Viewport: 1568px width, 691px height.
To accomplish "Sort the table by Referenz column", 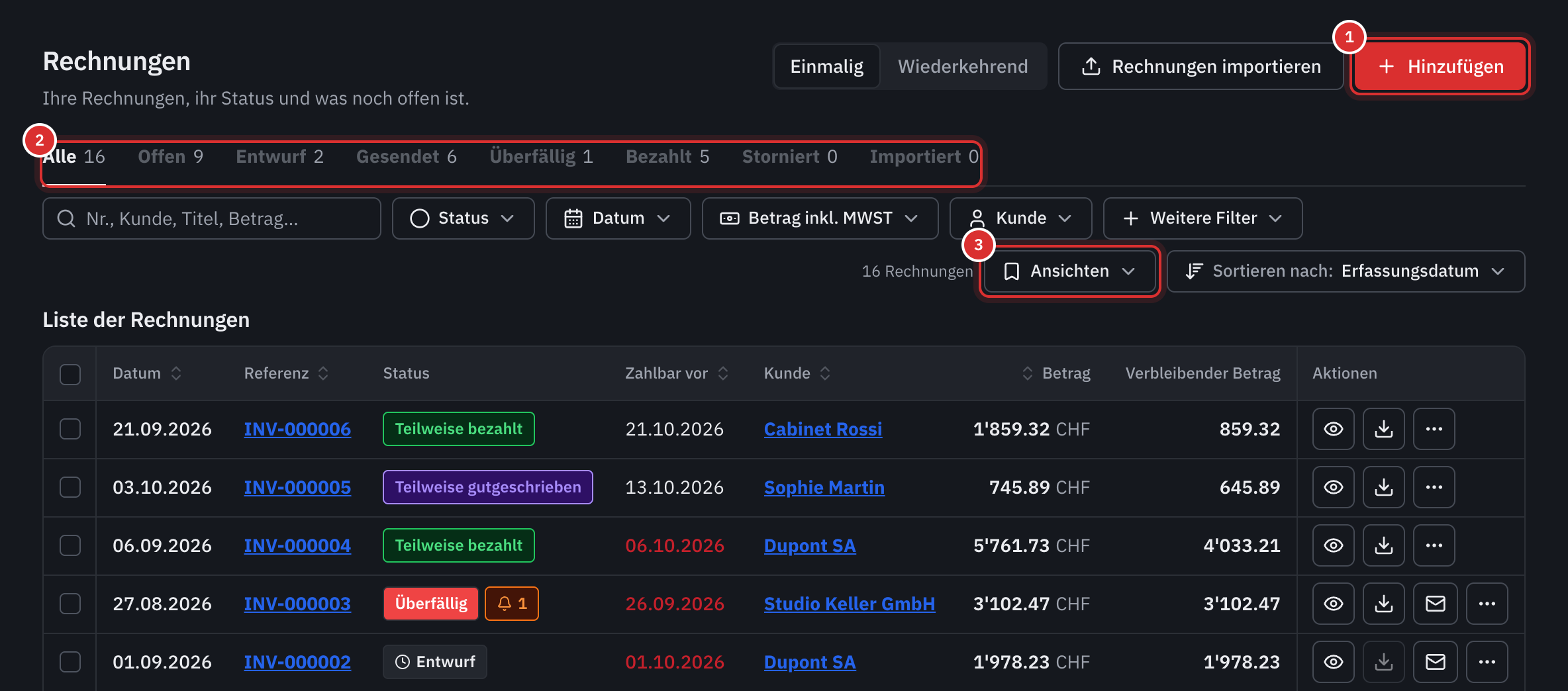I will click(x=286, y=373).
